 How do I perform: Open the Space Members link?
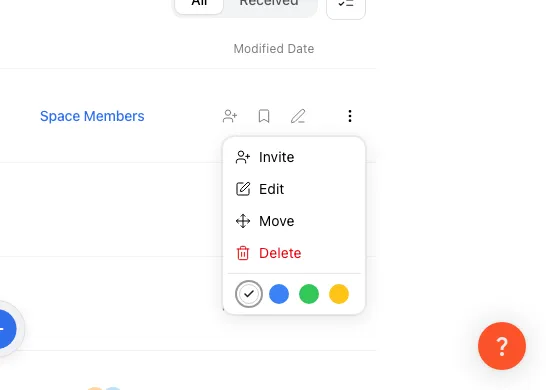click(92, 116)
